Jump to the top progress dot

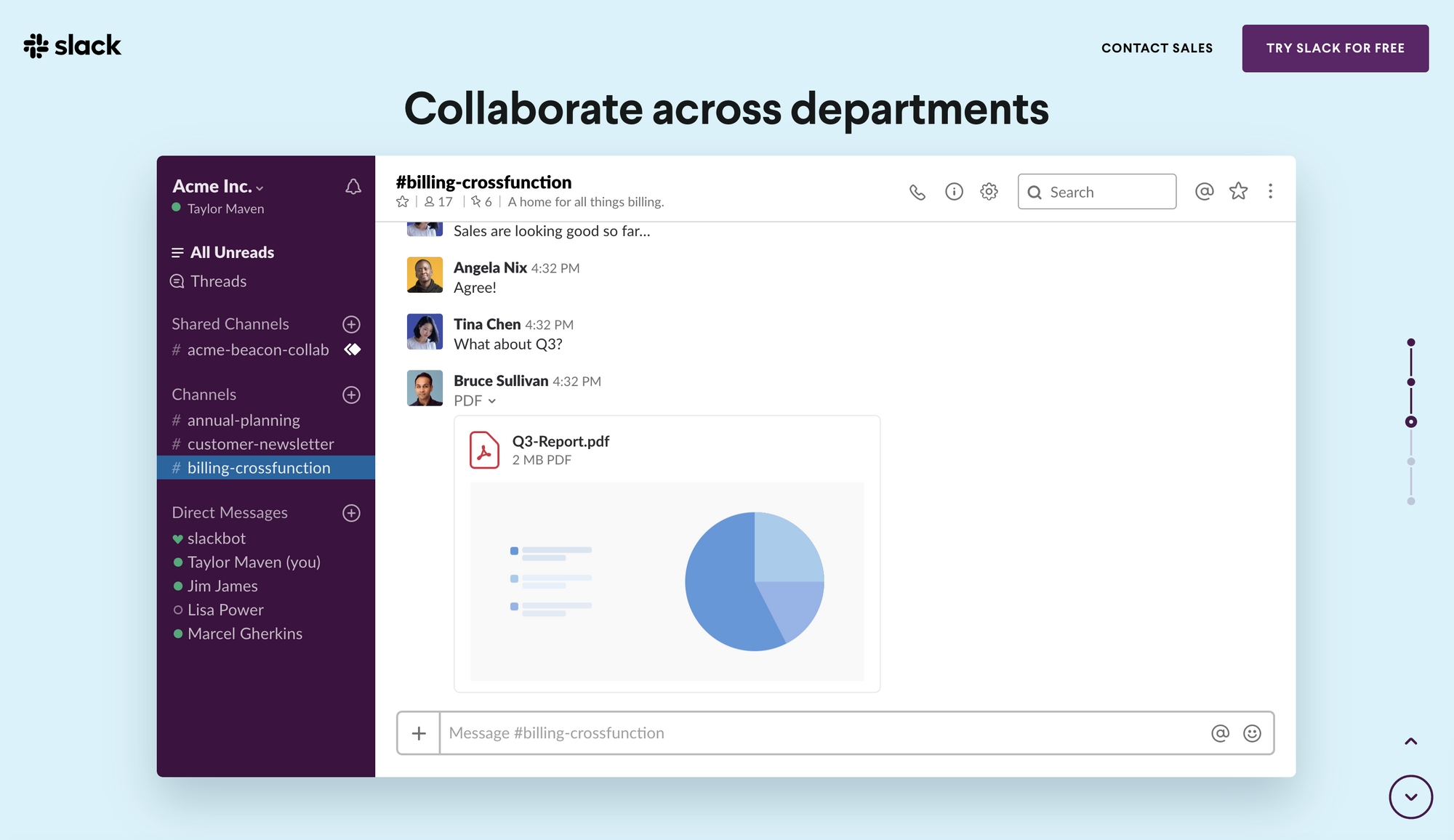click(x=1410, y=342)
